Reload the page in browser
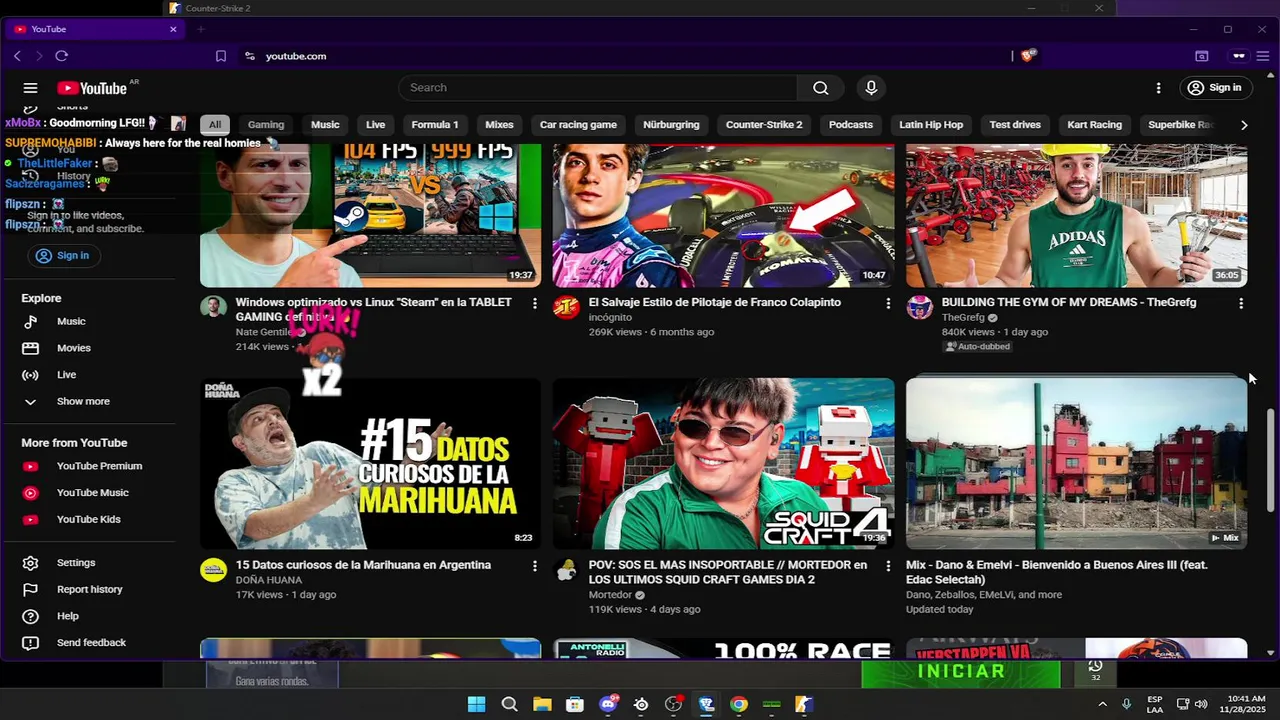 (x=62, y=56)
